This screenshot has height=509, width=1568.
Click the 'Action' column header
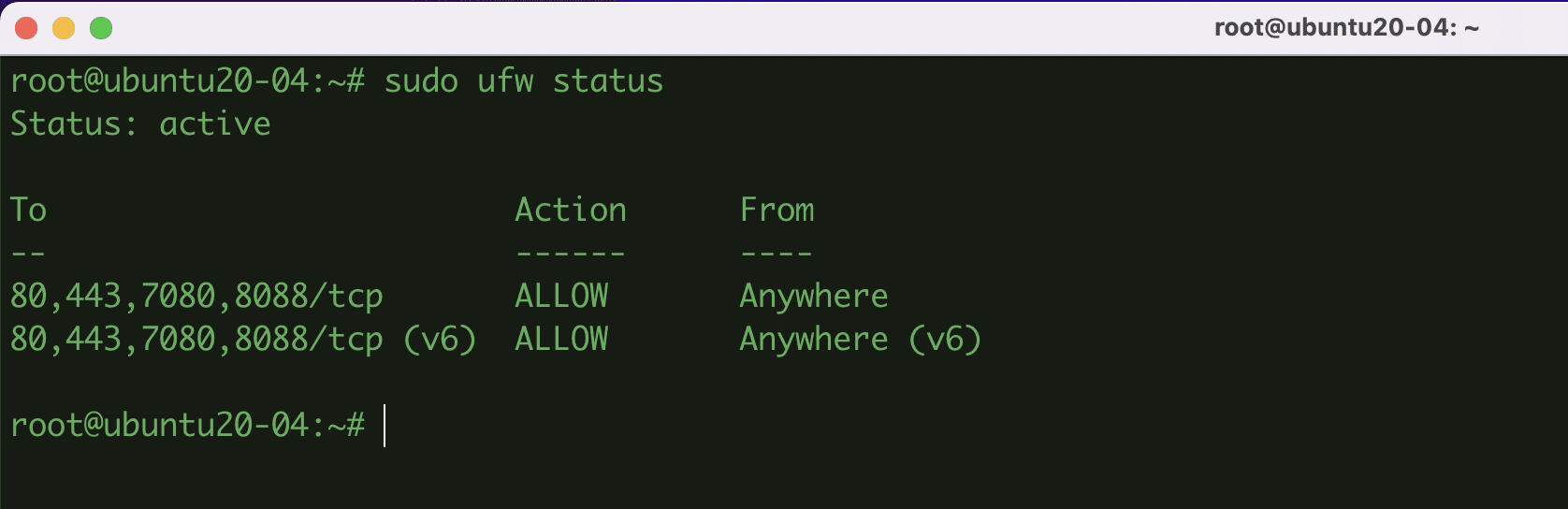(x=570, y=211)
